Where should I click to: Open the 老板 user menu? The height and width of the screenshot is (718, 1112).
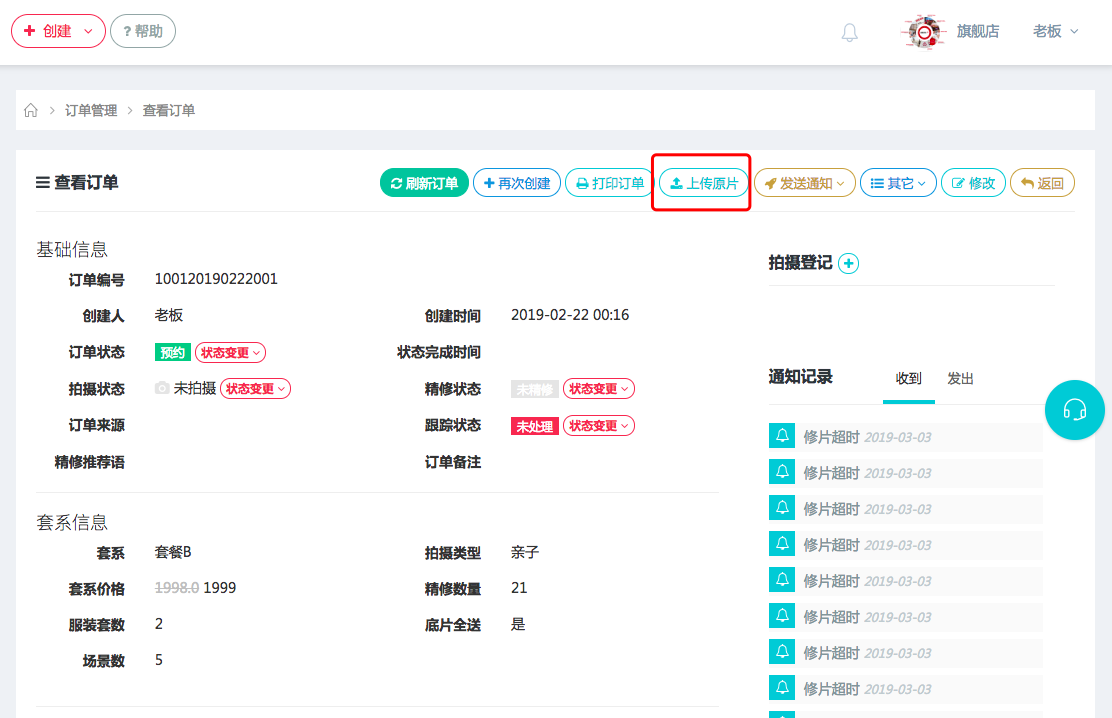[x=1055, y=31]
